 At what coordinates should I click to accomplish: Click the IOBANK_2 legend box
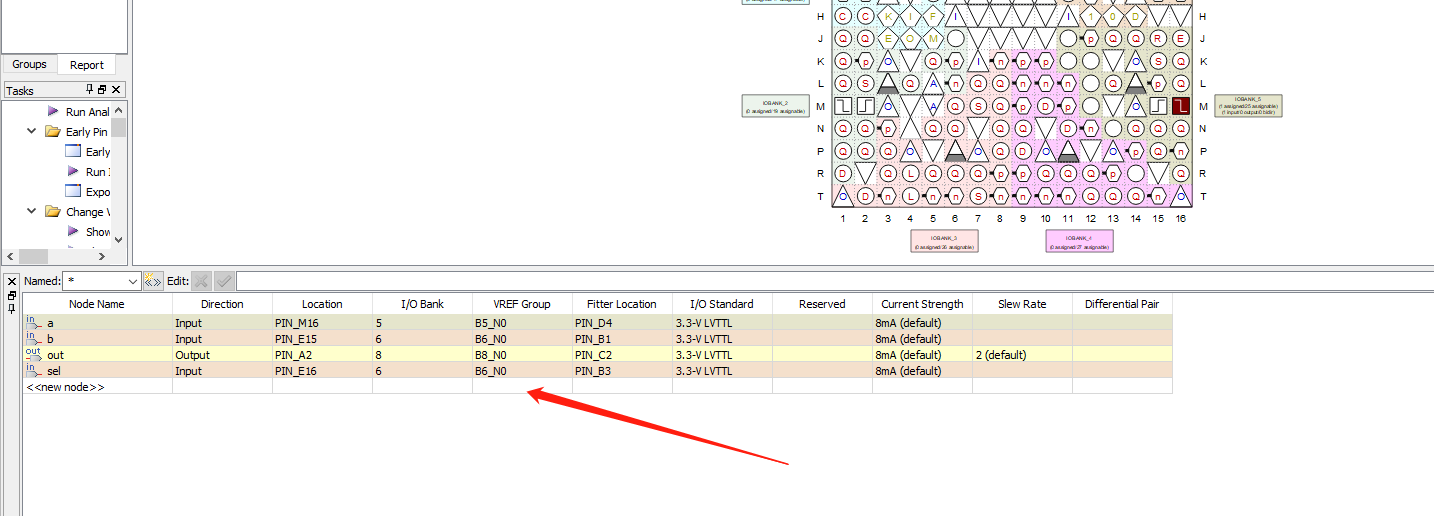coord(775,106)
